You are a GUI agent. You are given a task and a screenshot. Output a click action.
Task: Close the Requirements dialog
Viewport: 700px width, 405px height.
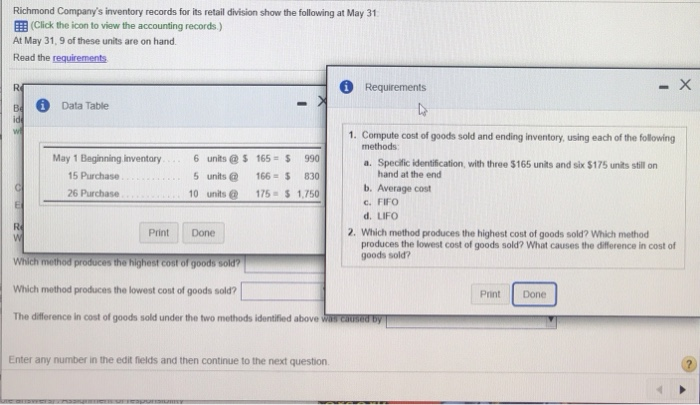(685, 84)
